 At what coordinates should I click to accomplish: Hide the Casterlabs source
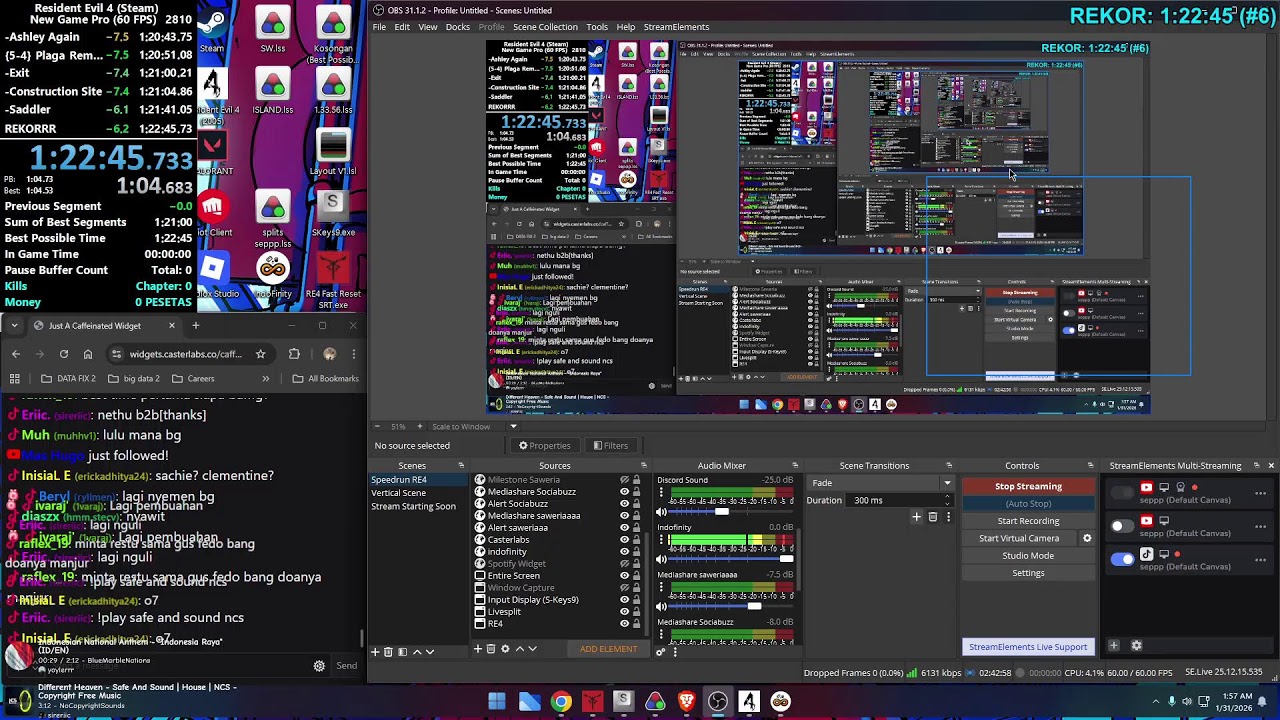[x=625, y=540]
